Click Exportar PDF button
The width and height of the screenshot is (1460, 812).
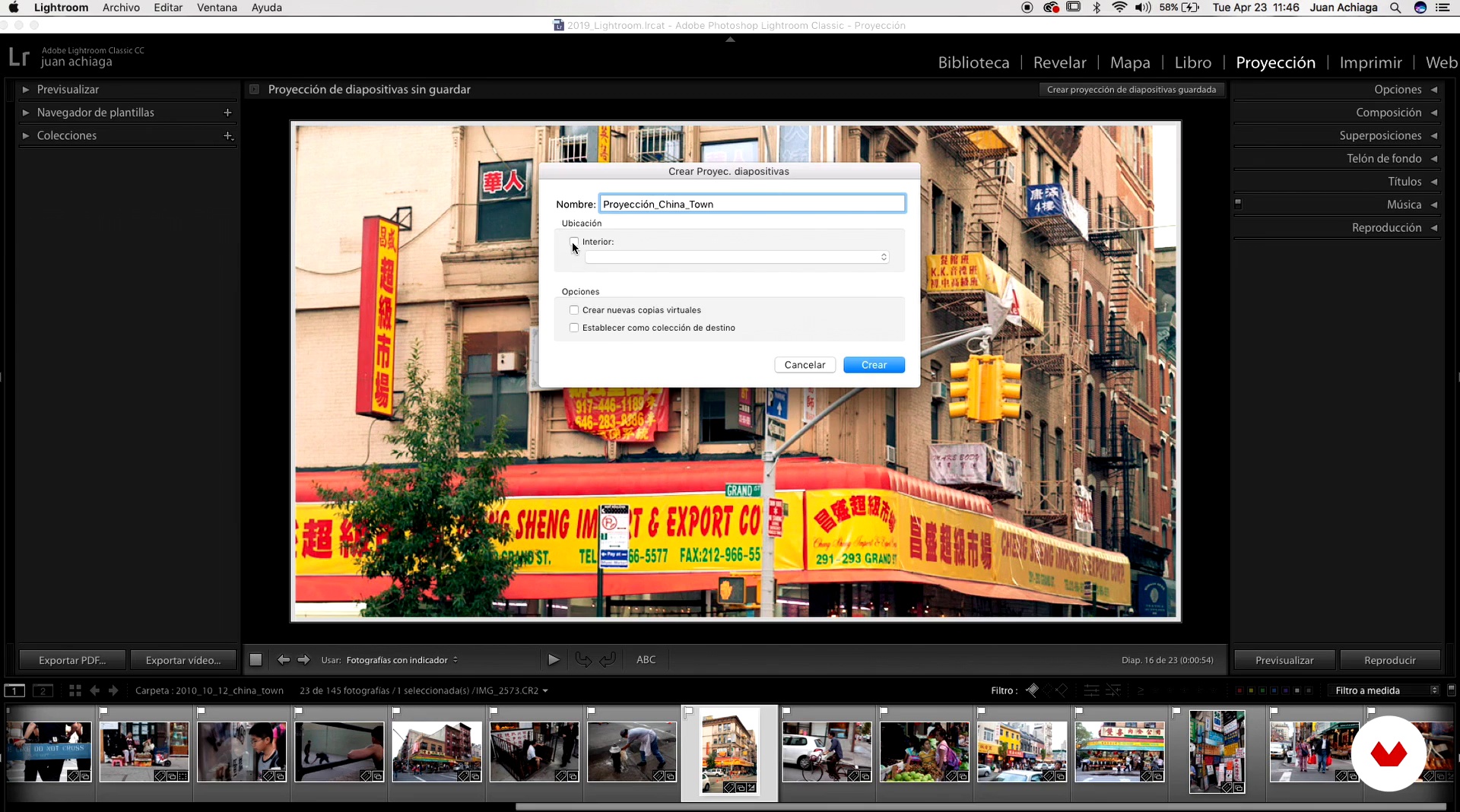(72, 660)
